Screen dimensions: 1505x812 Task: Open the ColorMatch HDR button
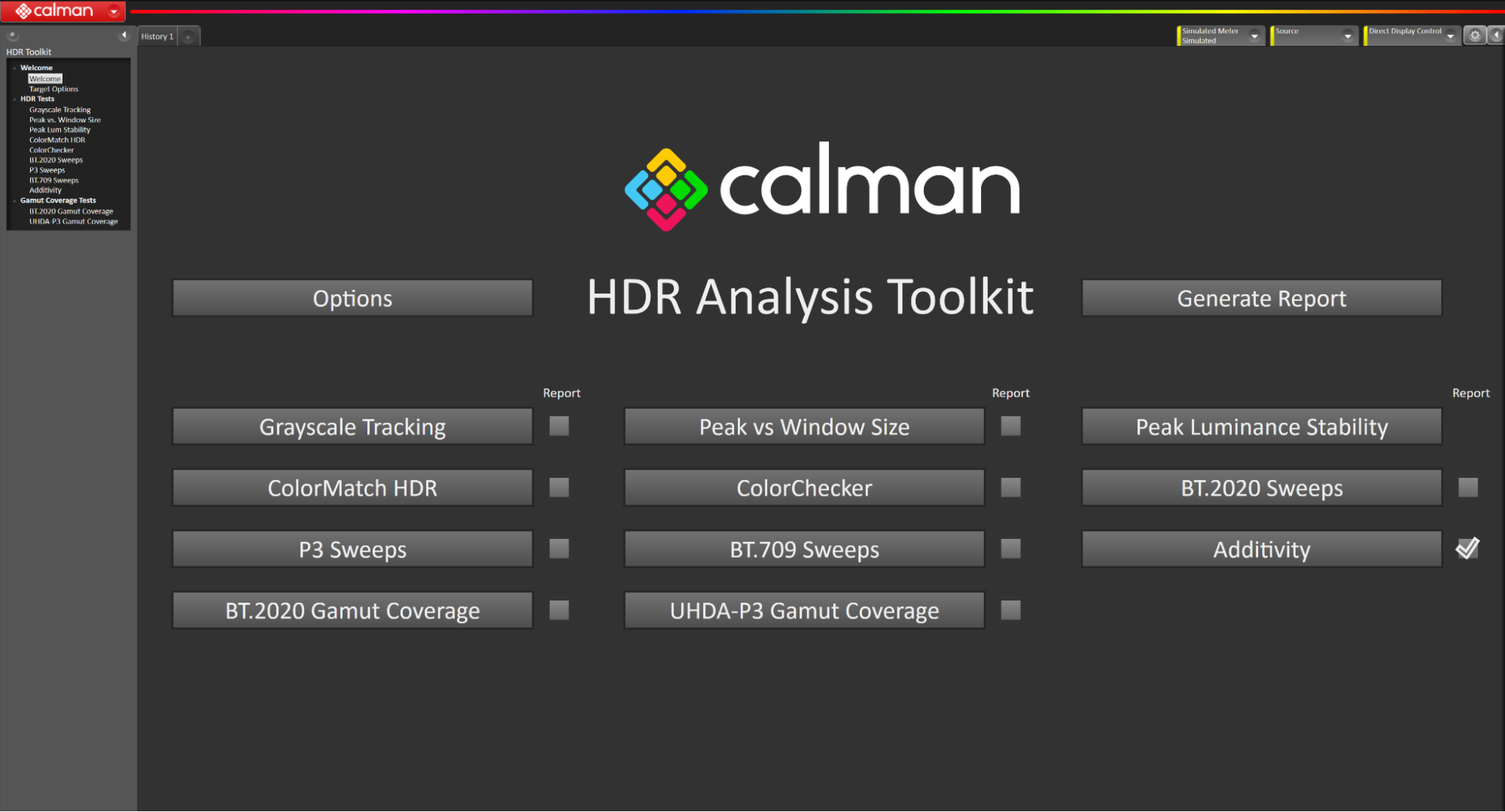point(352,488)
